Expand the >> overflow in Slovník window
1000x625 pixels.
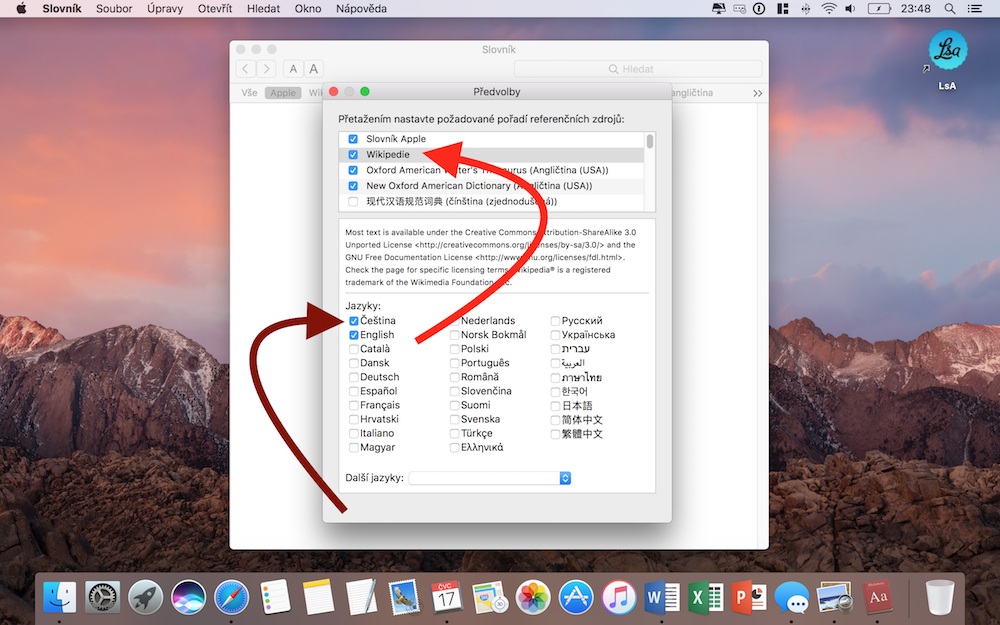click(x=757, y=93)
